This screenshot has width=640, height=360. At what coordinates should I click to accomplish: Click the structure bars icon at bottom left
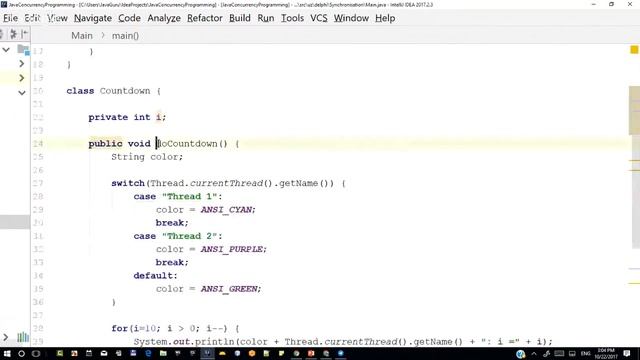[x=23, y=337]
